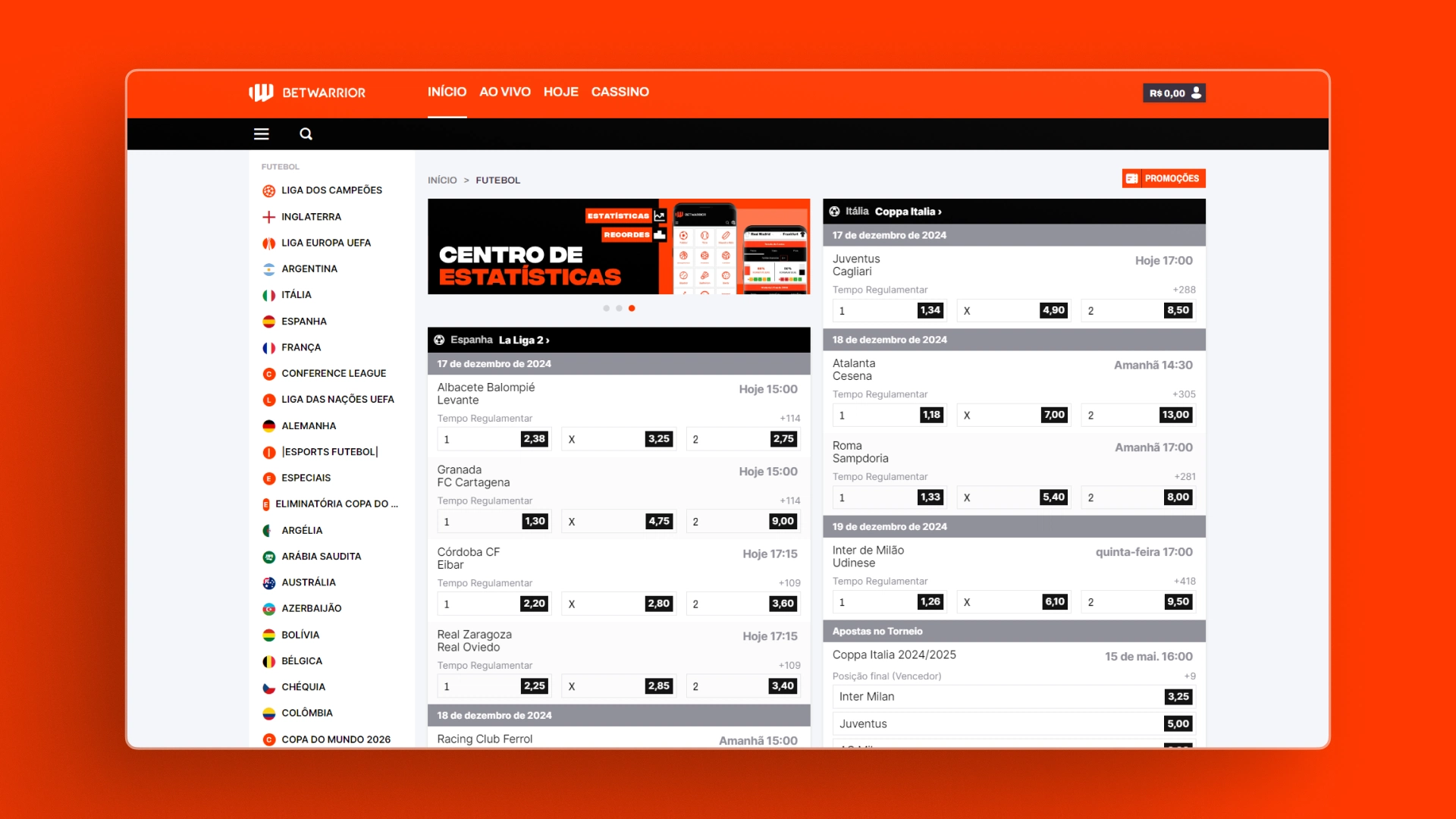Show +418 more markets for Inter match
1456x819 pixels.
1184,582
